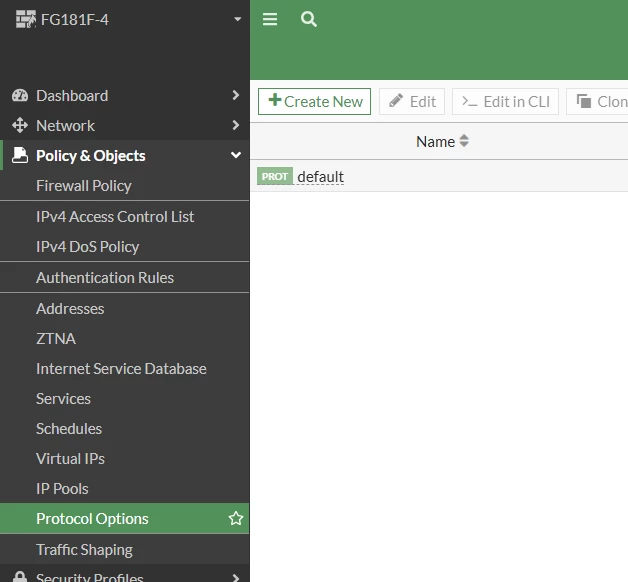Click the Create New button
The image size is (628, 582).
coord(314,102)
